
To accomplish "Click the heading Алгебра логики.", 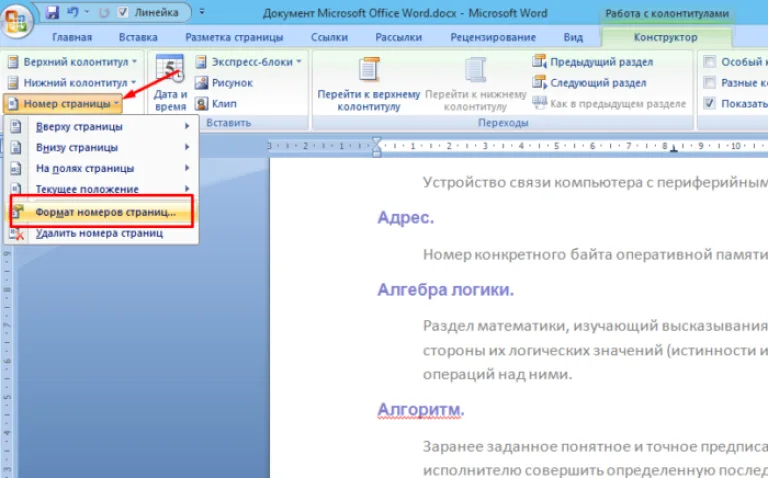I will coord(445,289).
